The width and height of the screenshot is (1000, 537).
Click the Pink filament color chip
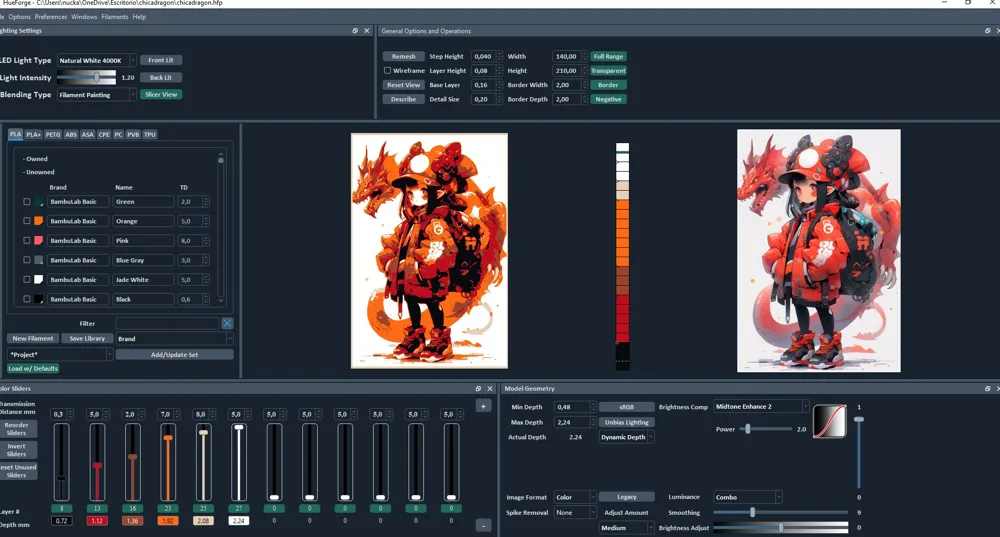39,240
